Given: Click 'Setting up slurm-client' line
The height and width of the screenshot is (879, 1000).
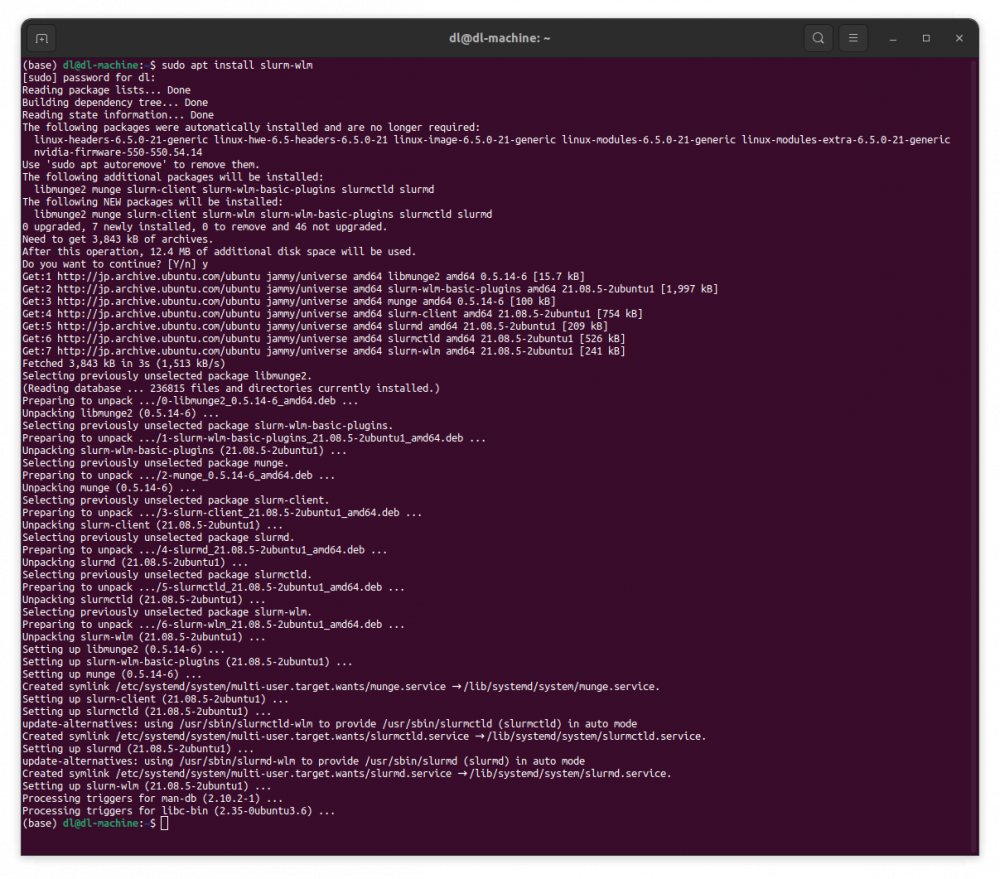Looking at the screenshot, I should point(156,699).
